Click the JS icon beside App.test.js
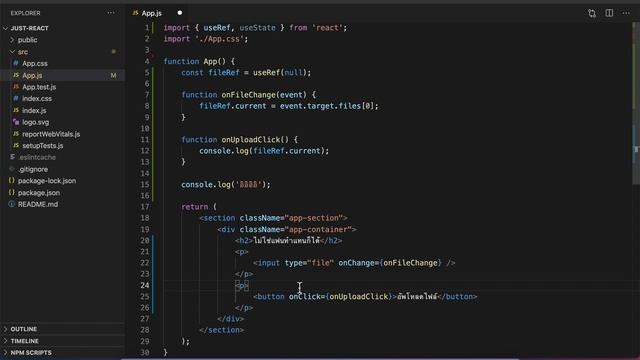 tap(16, 87)
